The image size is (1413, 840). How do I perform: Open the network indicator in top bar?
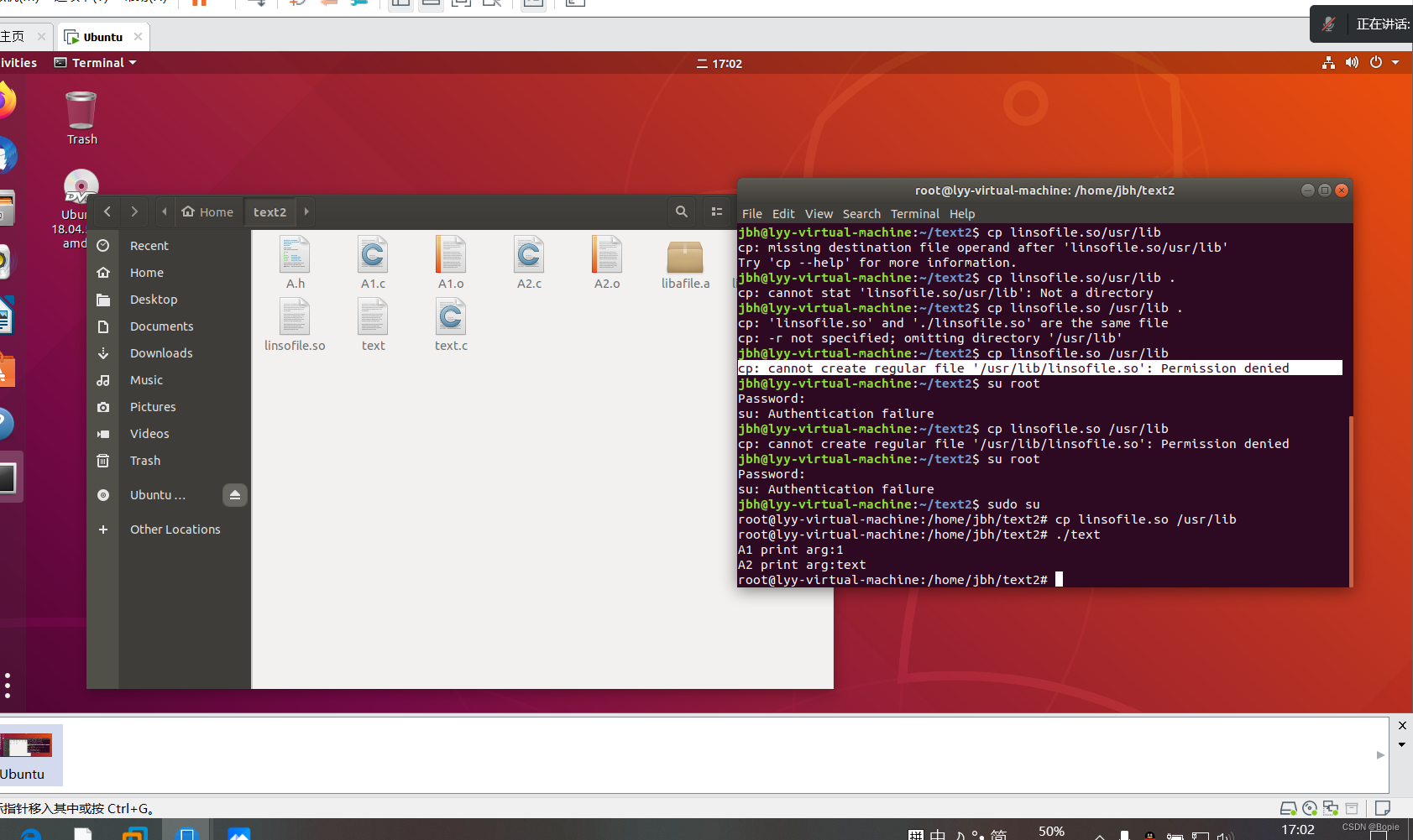[1328, 63]
